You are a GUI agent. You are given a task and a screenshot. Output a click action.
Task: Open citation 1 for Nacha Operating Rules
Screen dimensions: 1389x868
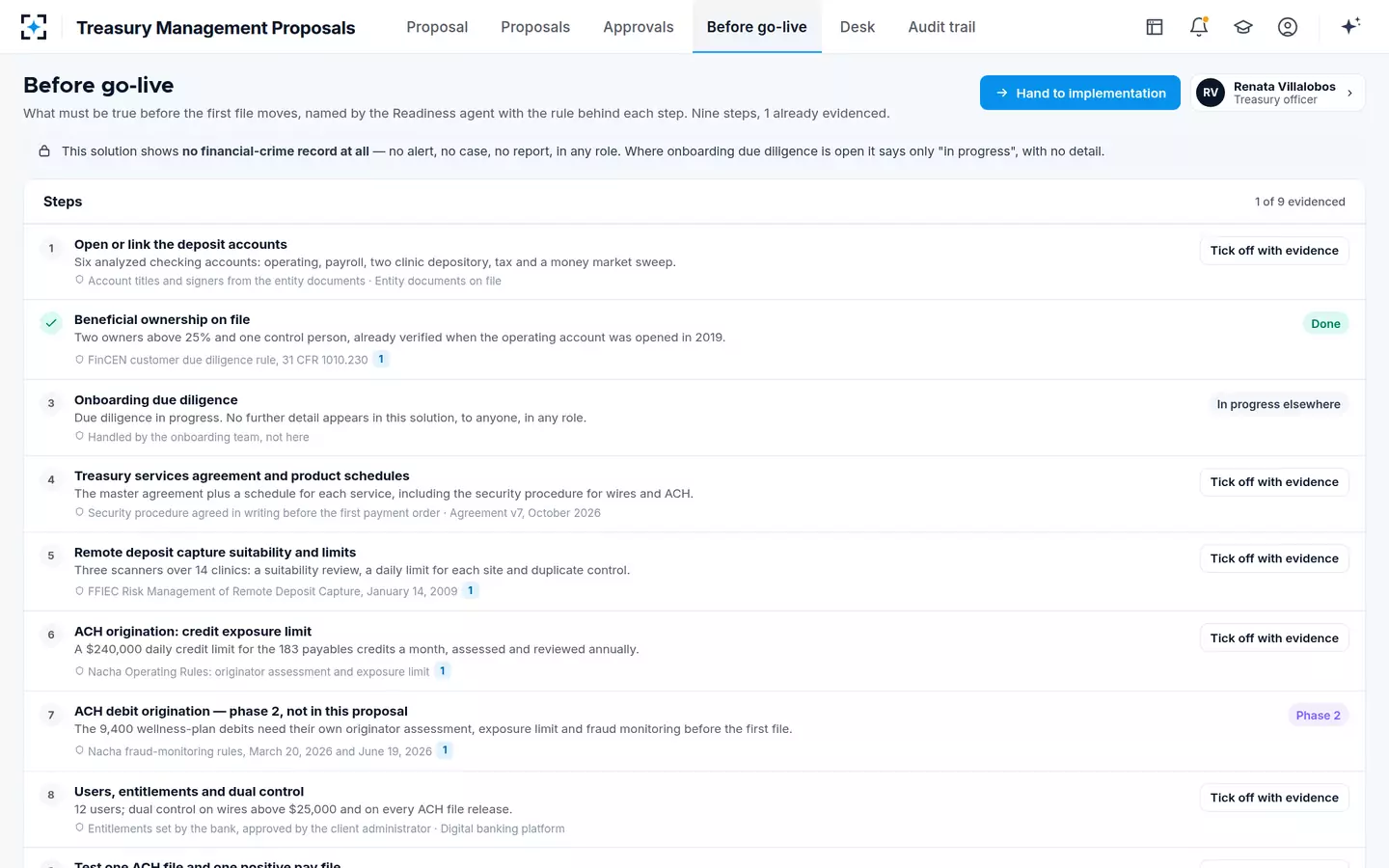pos(443,670)
